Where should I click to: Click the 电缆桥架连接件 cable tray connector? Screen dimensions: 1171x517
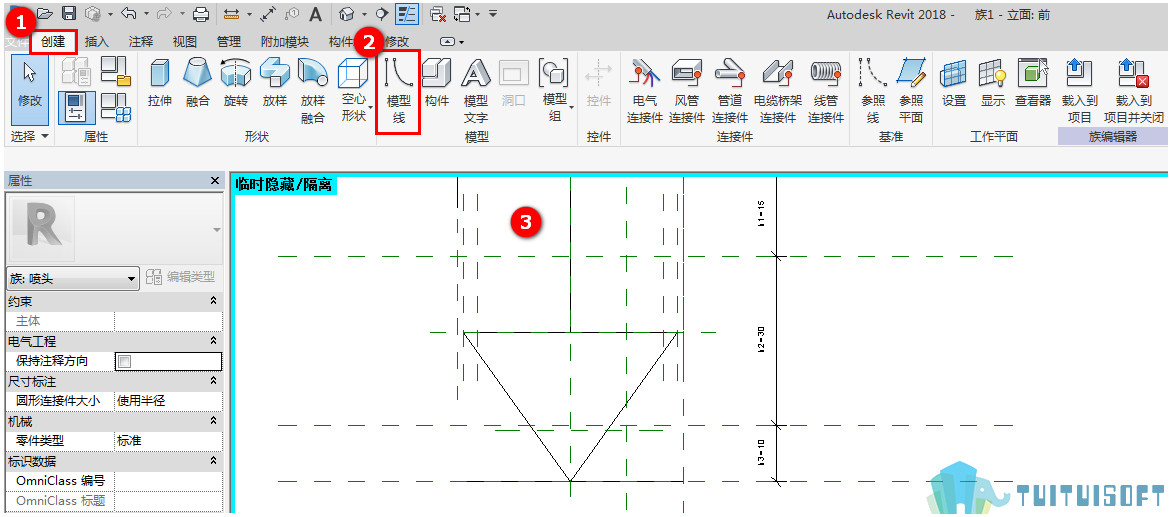[x=777, y=90]
